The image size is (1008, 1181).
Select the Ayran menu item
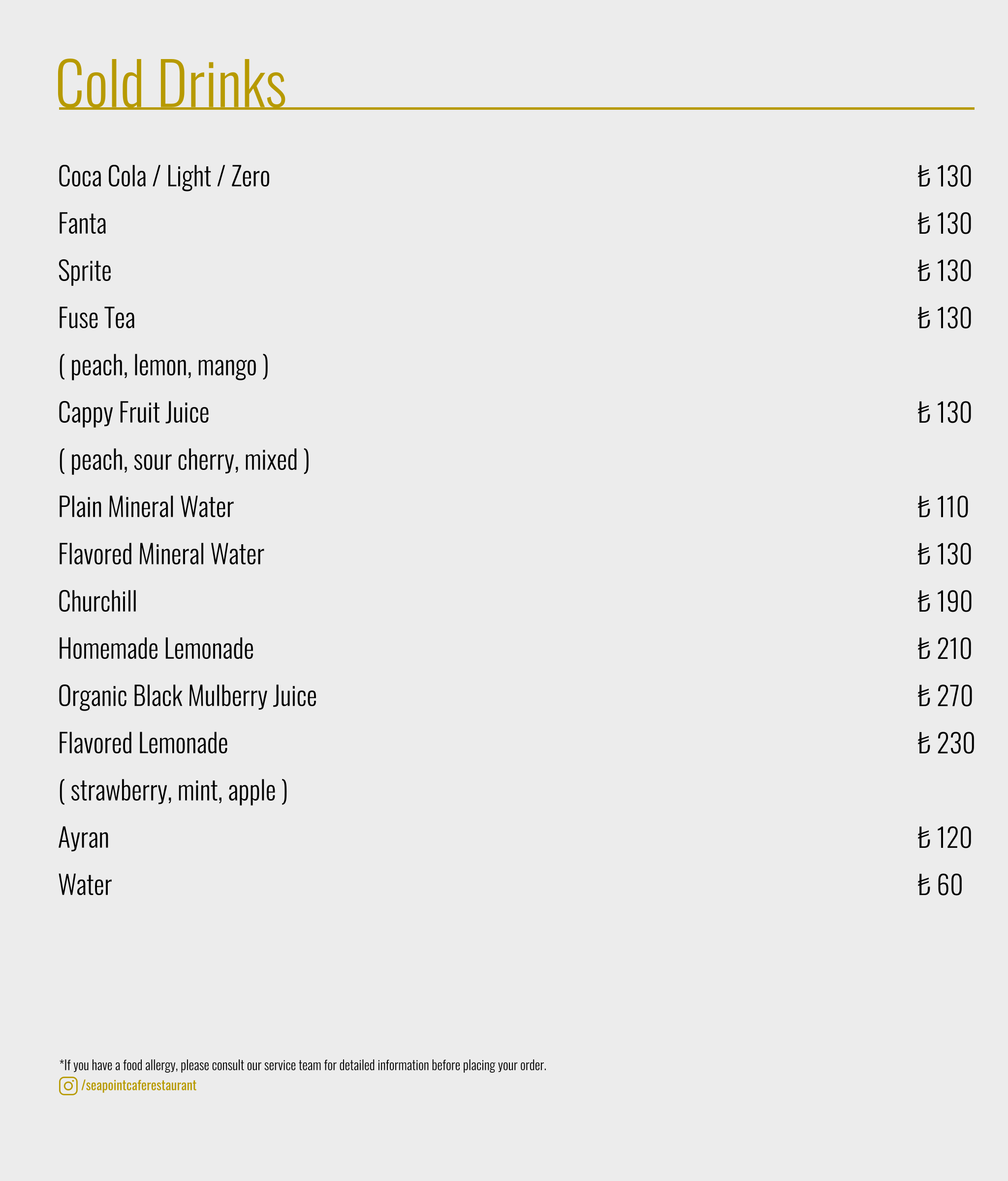click(x=83, y=839)
